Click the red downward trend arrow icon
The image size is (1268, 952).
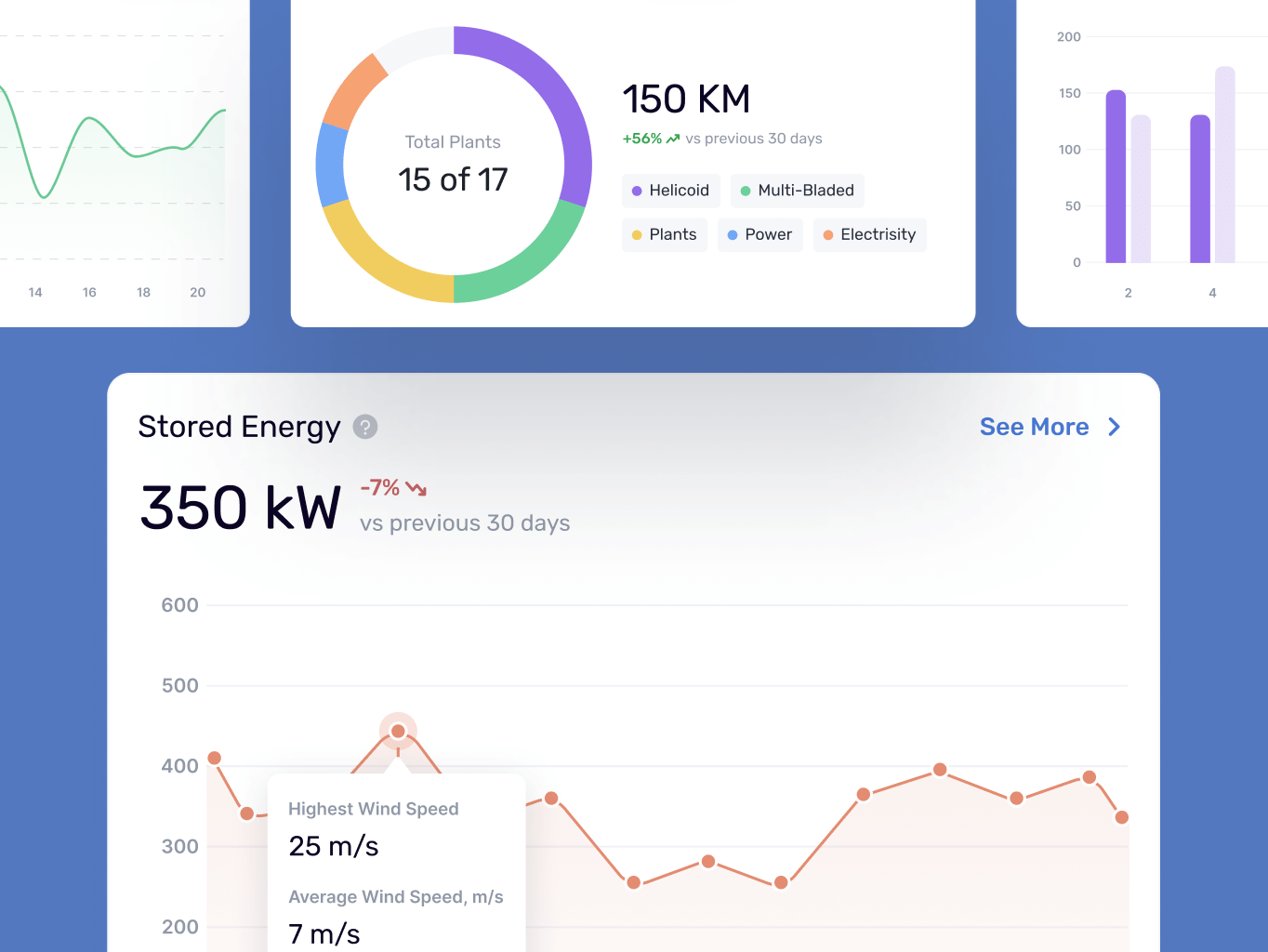coord(416,488)
